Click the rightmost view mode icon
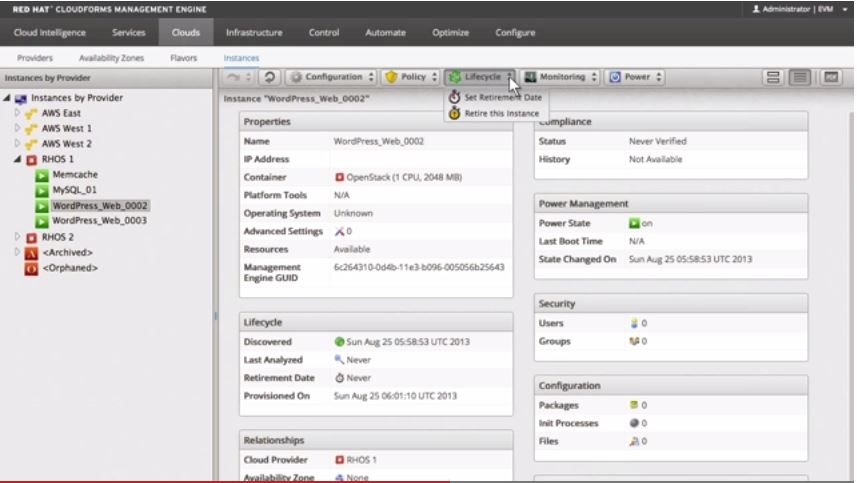The width and height of the screenshot is (857, 483). click(831, 78)
